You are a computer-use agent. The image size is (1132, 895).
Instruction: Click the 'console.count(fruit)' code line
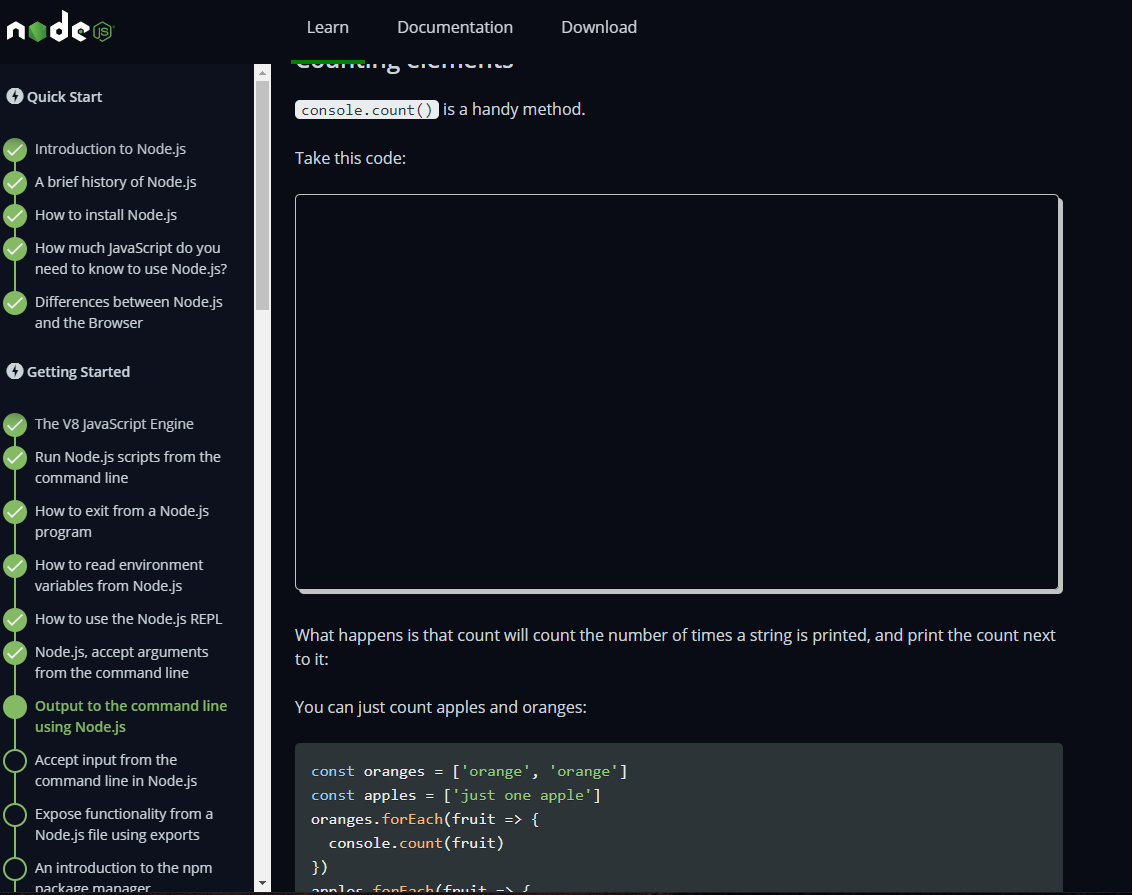416,843
